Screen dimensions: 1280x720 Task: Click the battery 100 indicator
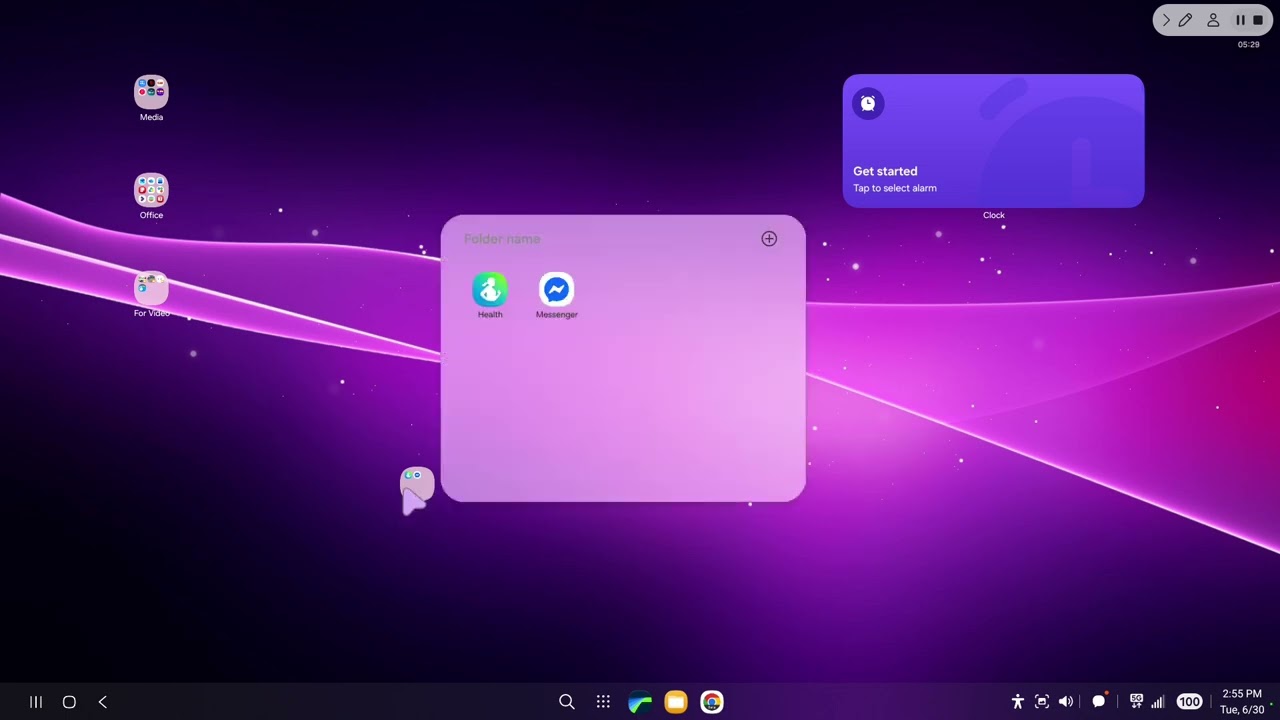click(1189, 702)
